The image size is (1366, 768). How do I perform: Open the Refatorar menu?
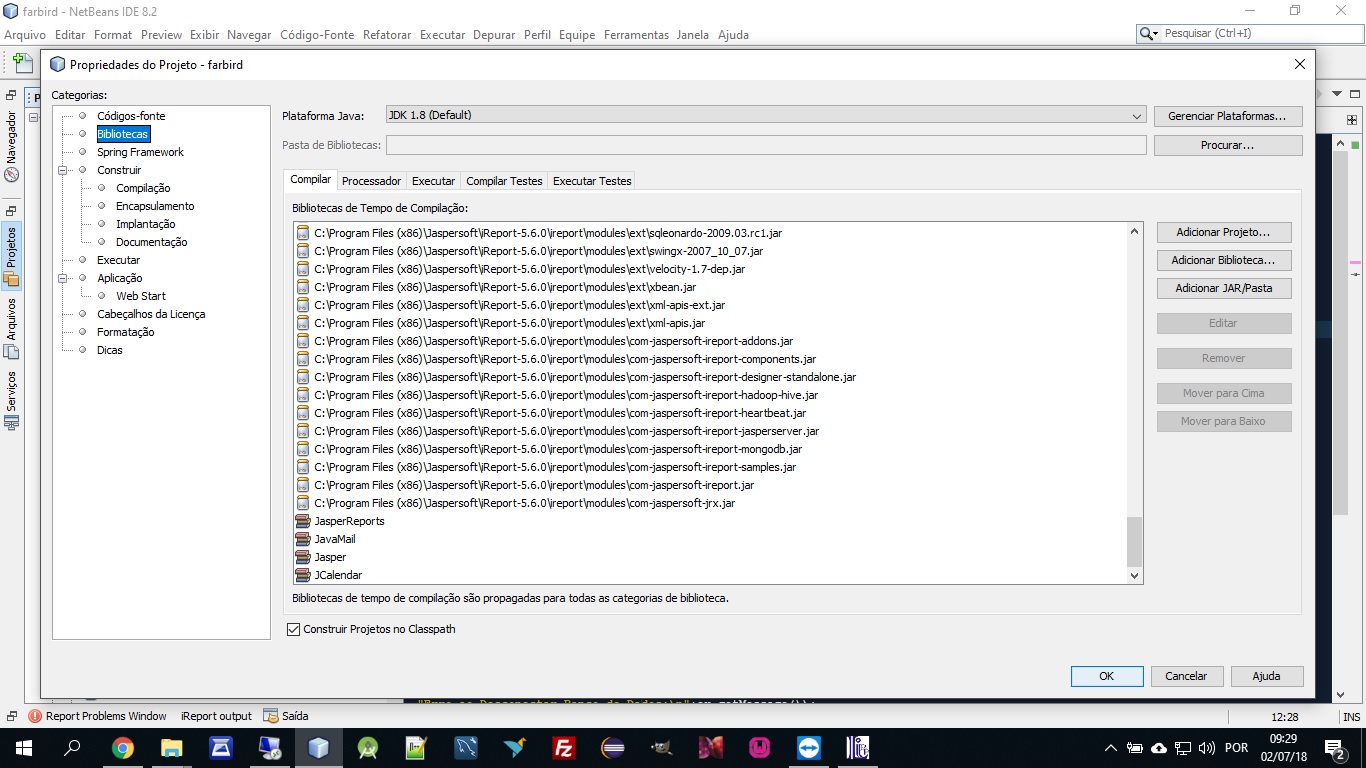tap(387, 34)
